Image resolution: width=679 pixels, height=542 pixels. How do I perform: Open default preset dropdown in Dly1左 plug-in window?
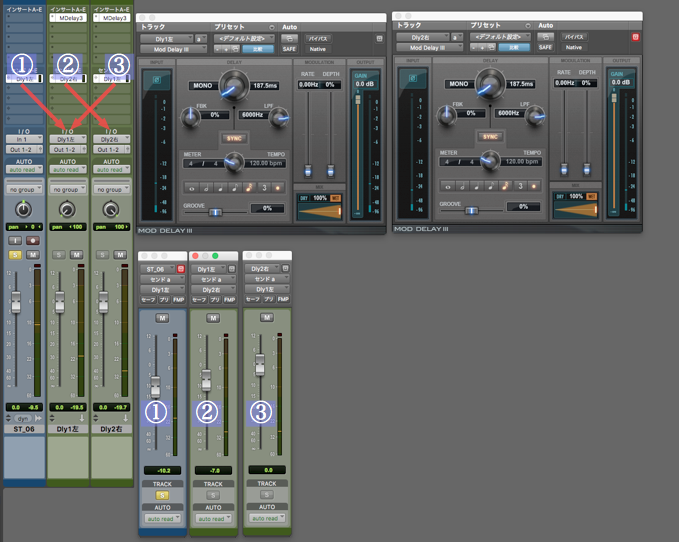(244, 39)
